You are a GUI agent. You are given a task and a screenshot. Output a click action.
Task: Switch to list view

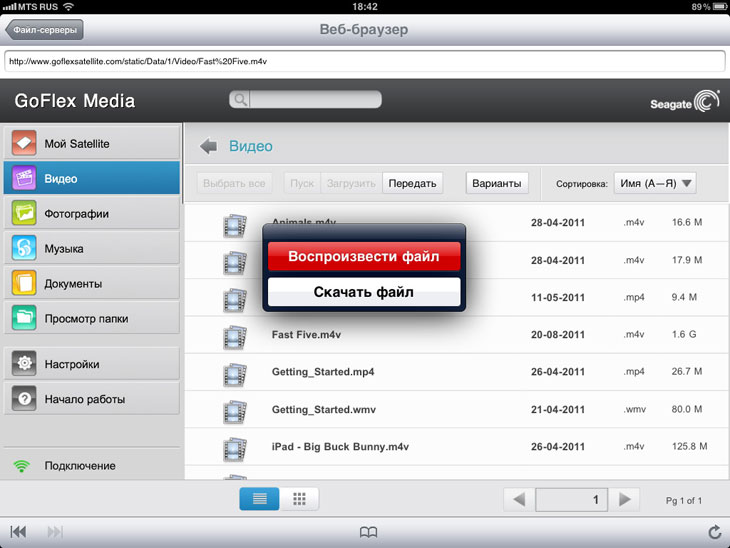(259, 499)
